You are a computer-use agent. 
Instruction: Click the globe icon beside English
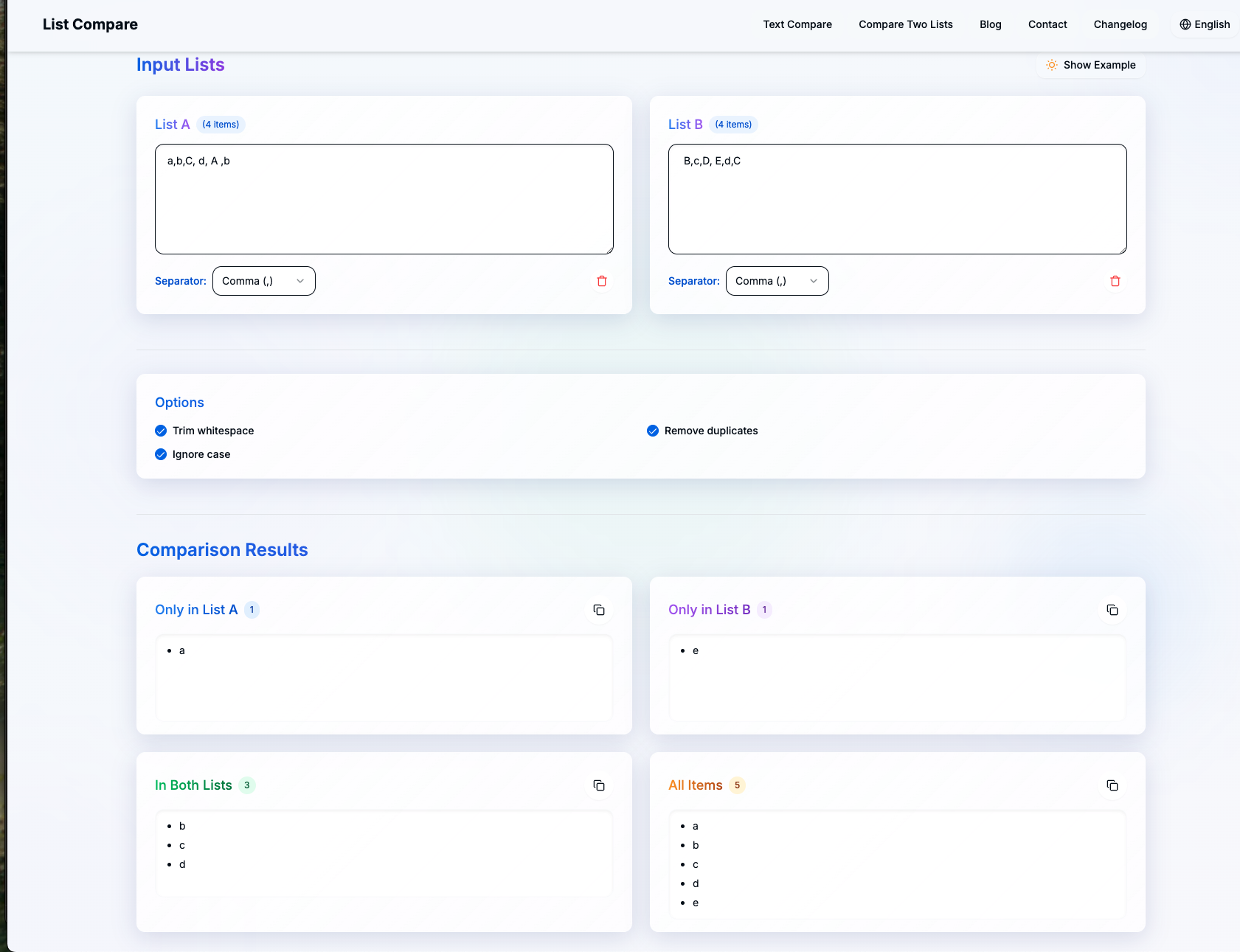click(1185, 24)
